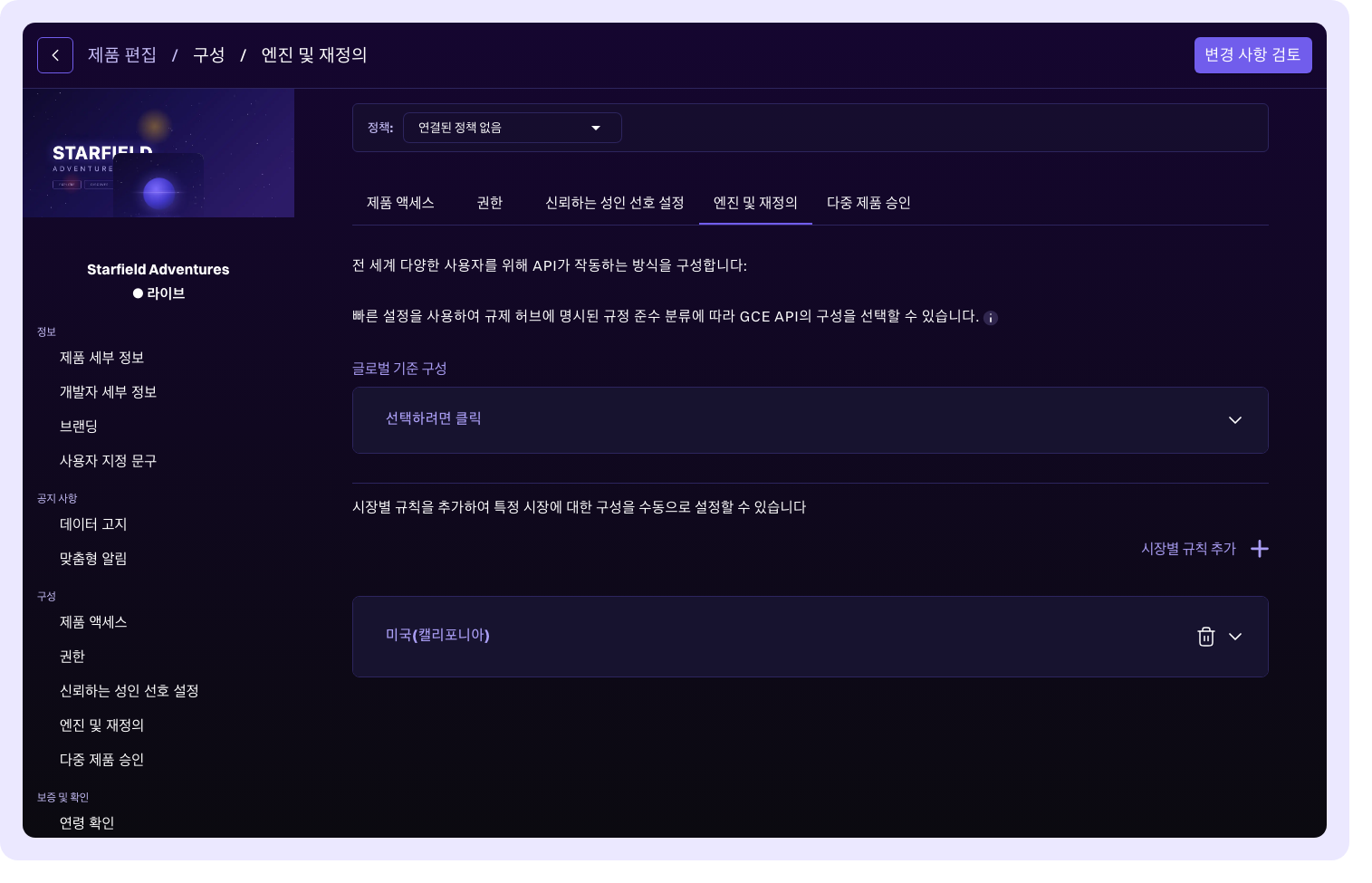Open 권한 in sidebar
This screenshot has height=883, width=1372.
click(x=72, y=657)
